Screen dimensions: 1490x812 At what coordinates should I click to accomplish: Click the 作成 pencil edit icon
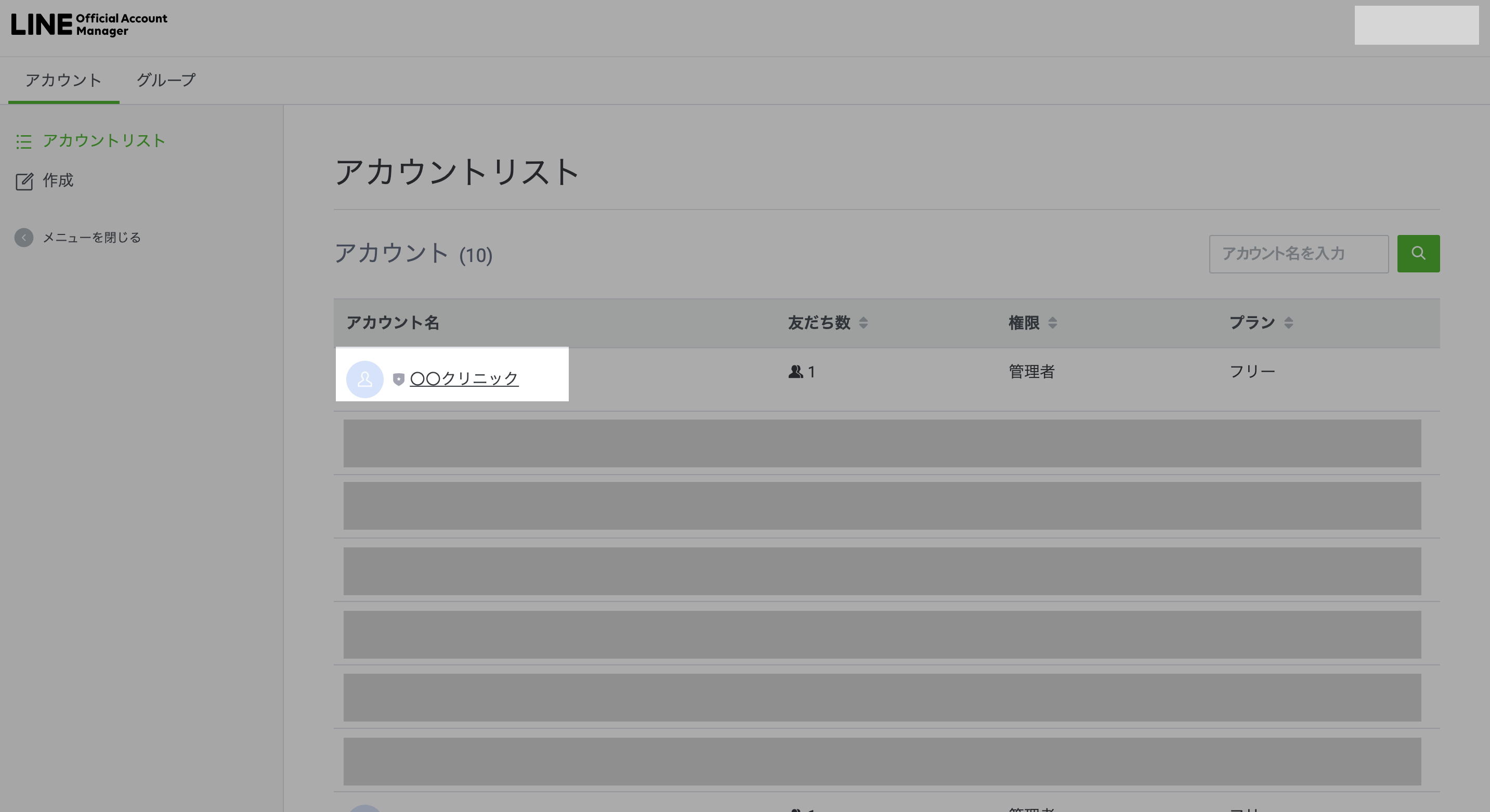pos(24,181)
